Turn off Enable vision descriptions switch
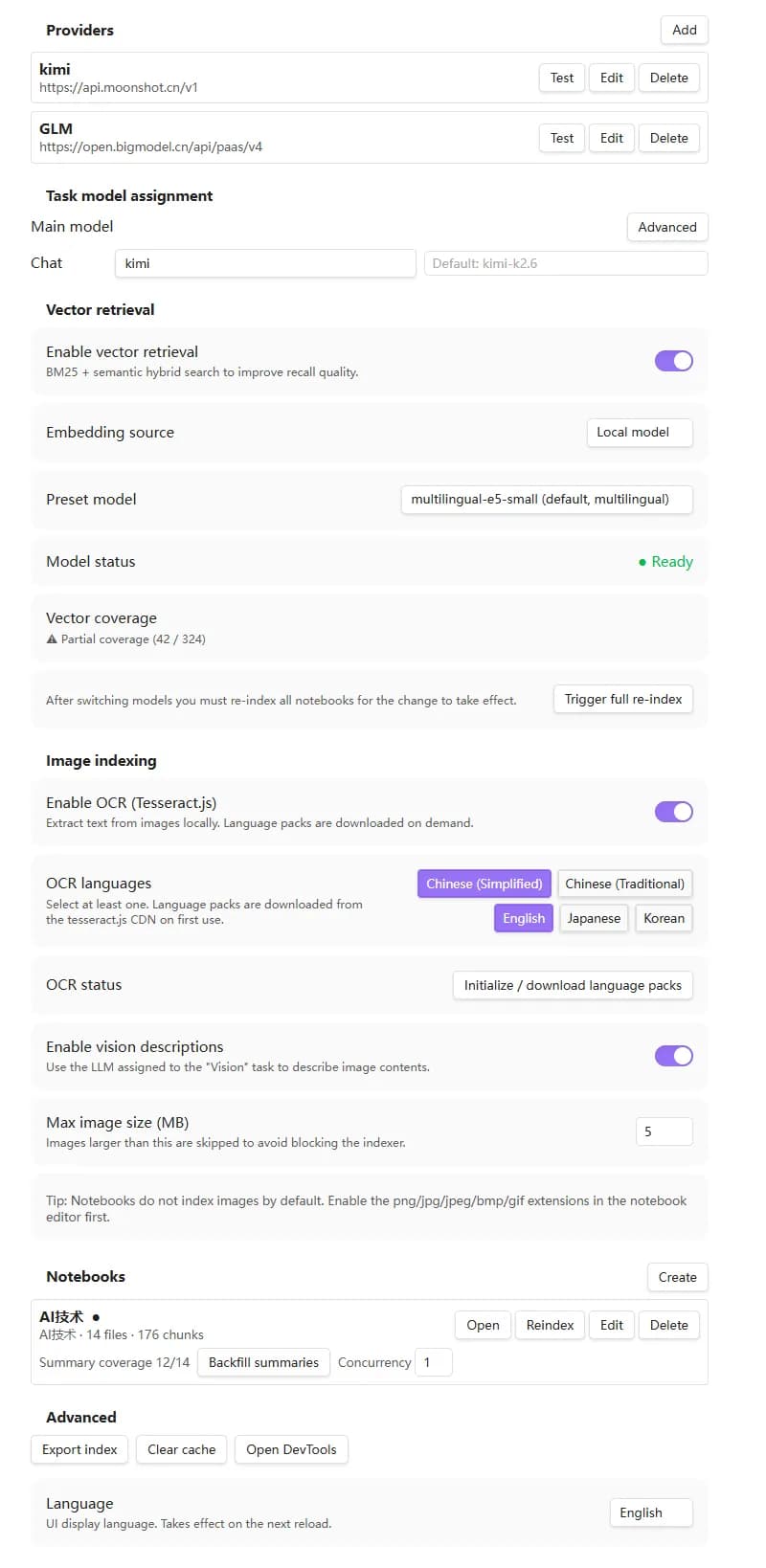766x1568 pixels. pos(673,1056)
